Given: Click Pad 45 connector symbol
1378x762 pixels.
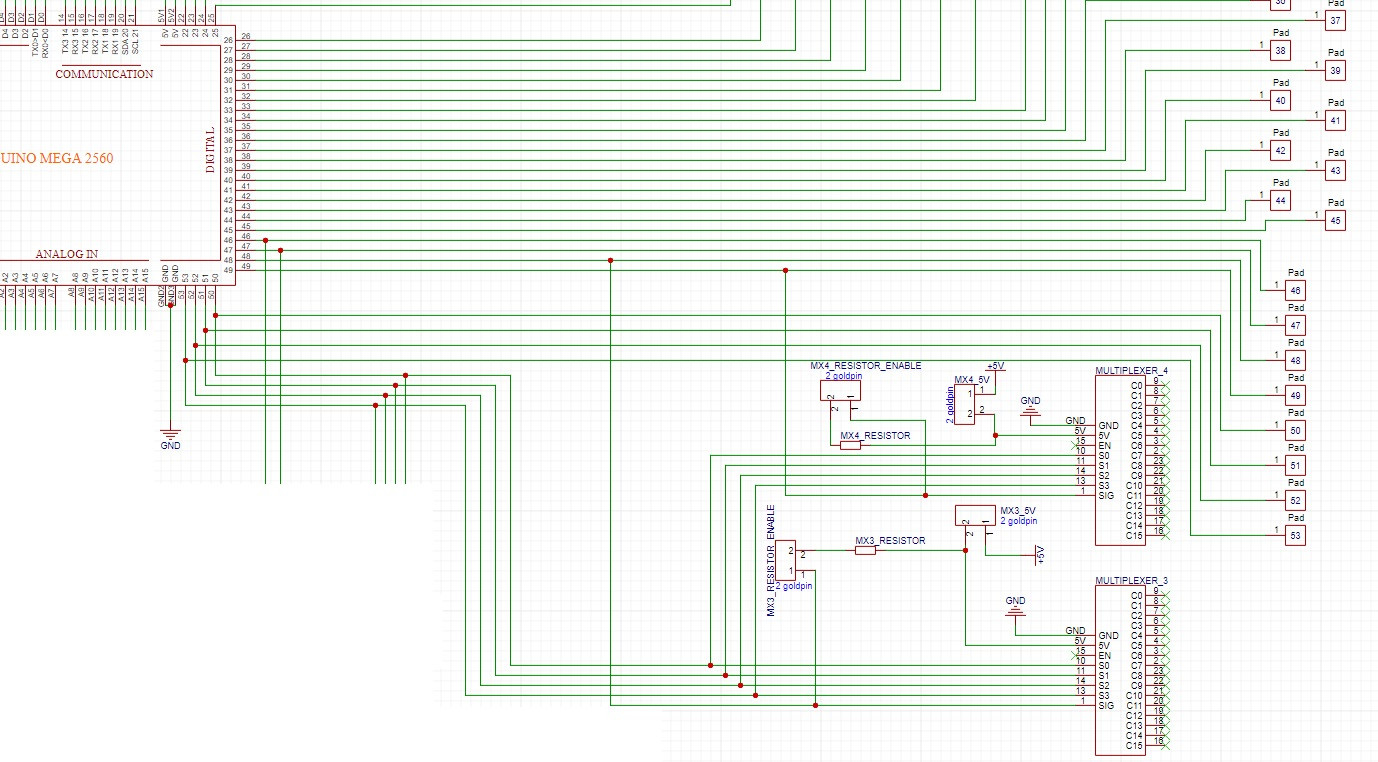Looking at the screenshot, I should click(x=1334, y=219).
